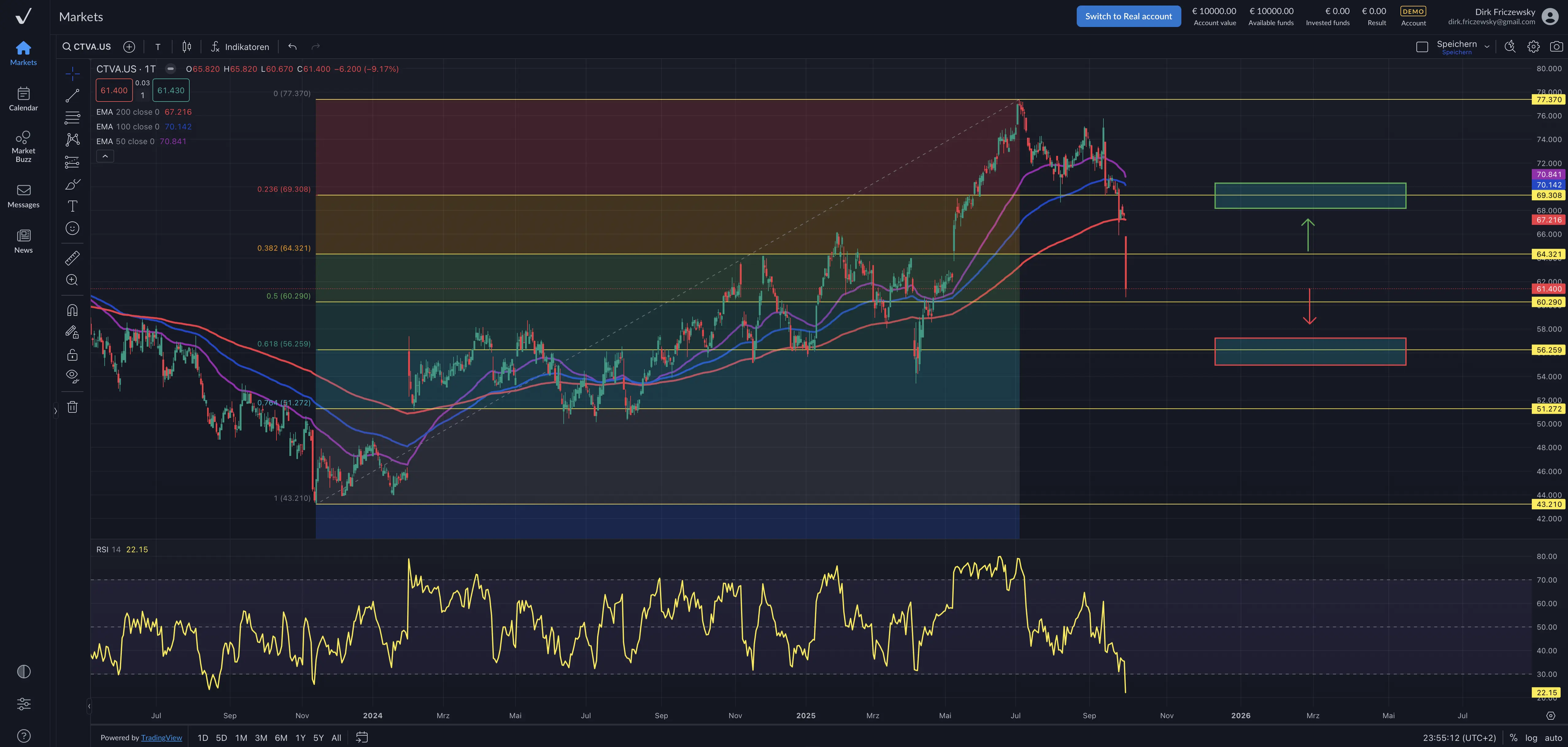Open the Calendar sidebar tab

tap(23, 98)
